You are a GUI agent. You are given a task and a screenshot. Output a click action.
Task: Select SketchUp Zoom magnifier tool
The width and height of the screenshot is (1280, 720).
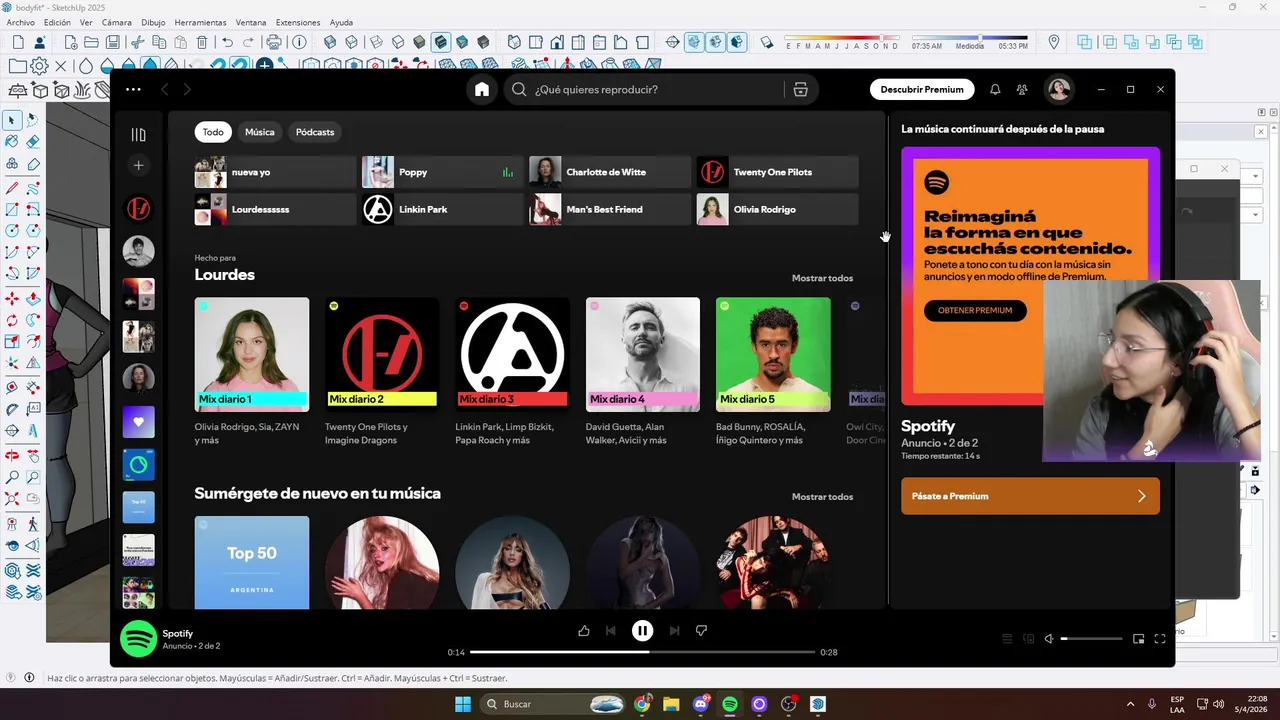pyautogui.click(x=12, y=477)
